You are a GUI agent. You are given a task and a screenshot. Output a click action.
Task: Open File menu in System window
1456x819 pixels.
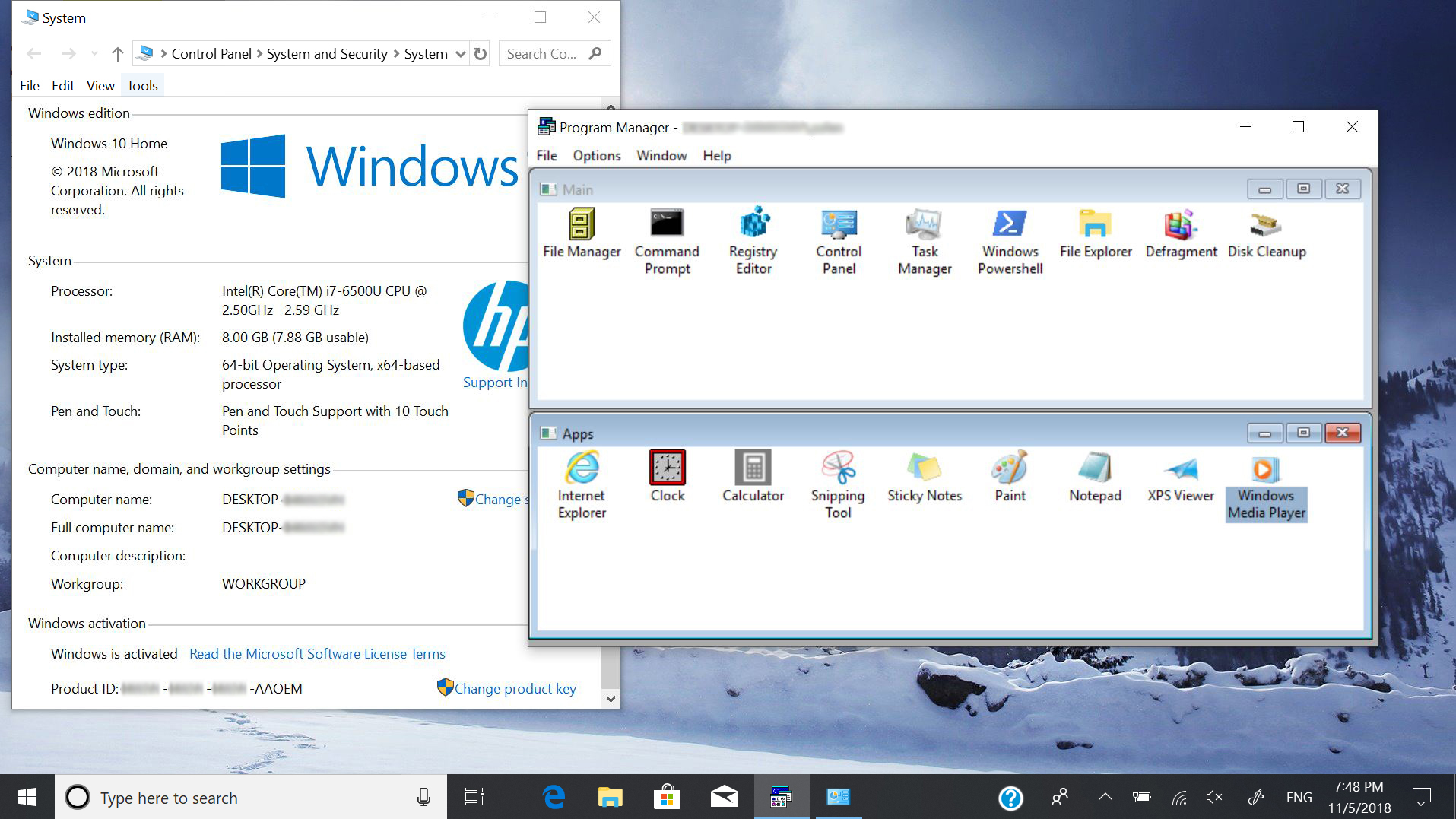point(30,86)
